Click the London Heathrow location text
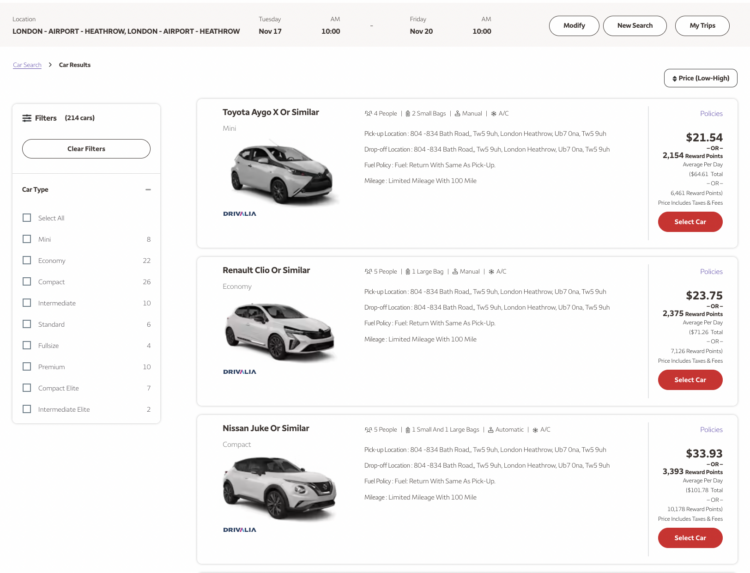This screenshot has height=573, width=750. point(126,32)
